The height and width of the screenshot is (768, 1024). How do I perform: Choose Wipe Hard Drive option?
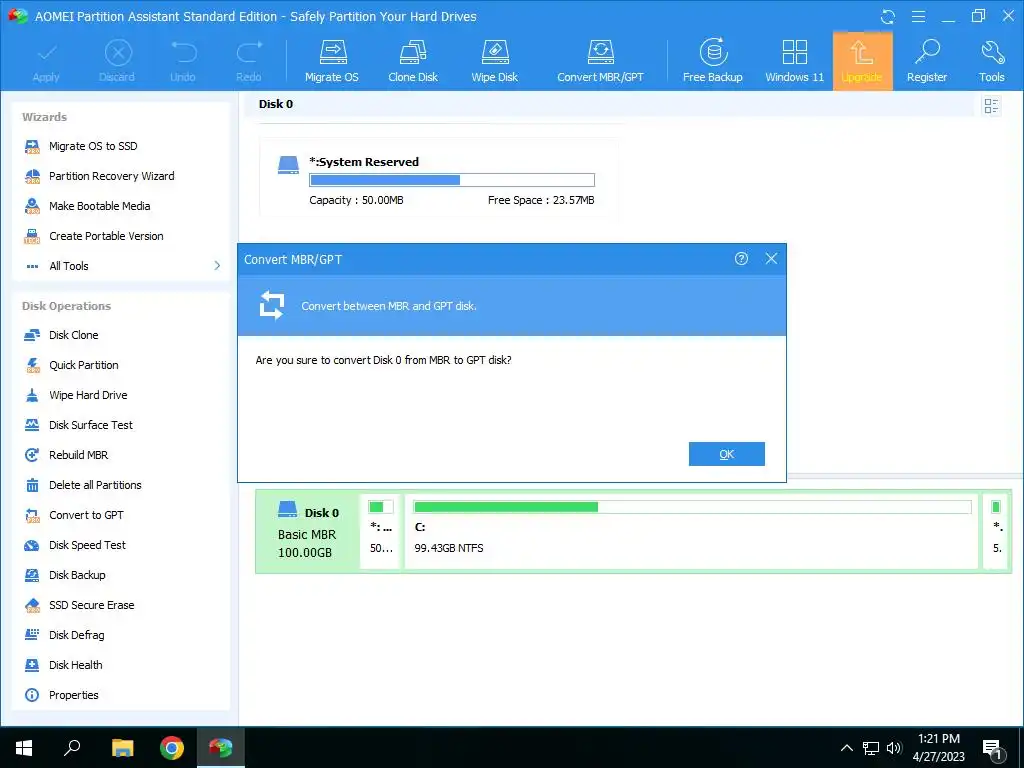coord(88,395)
